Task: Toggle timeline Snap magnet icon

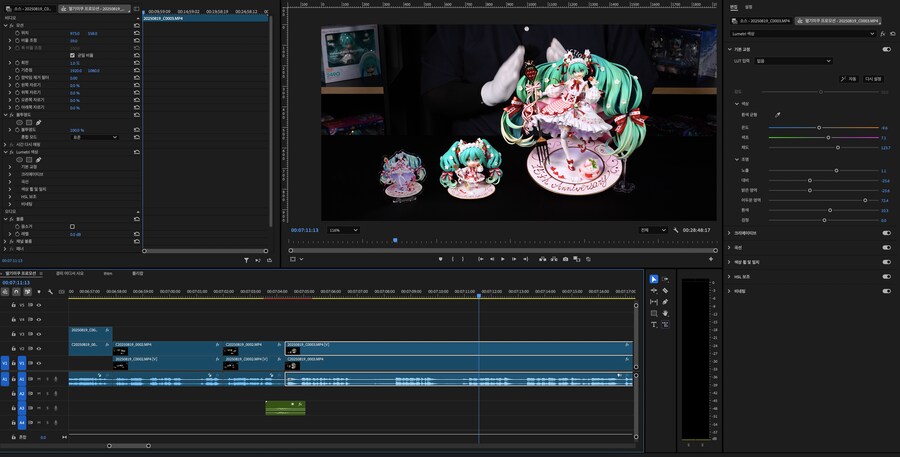Action: (16, 292)
